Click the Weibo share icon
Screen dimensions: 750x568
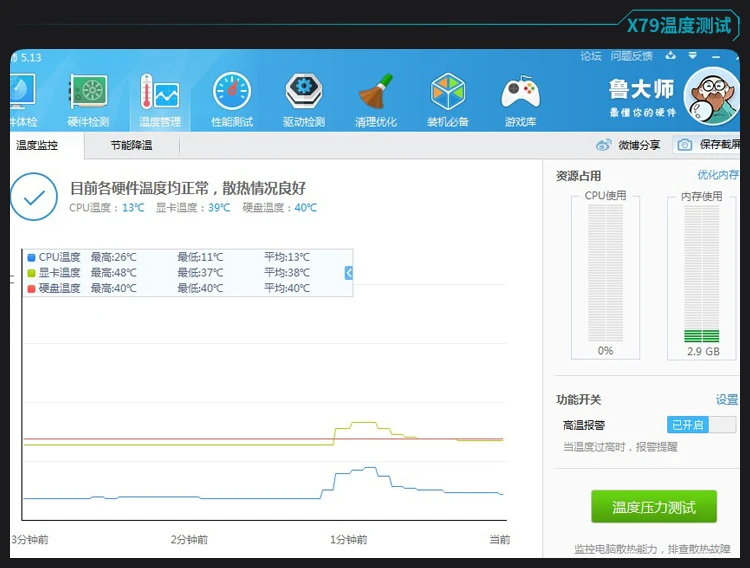[604, 145]
